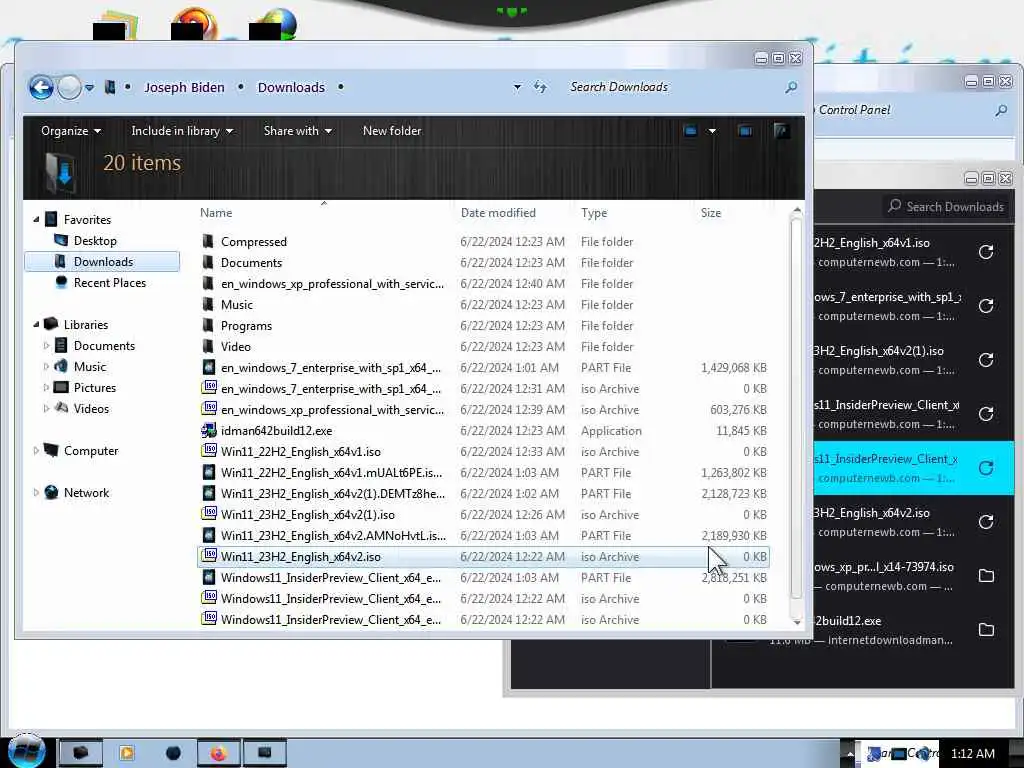Expand the Videos library node
This screenshot has height=768, width=1024.
46,409
